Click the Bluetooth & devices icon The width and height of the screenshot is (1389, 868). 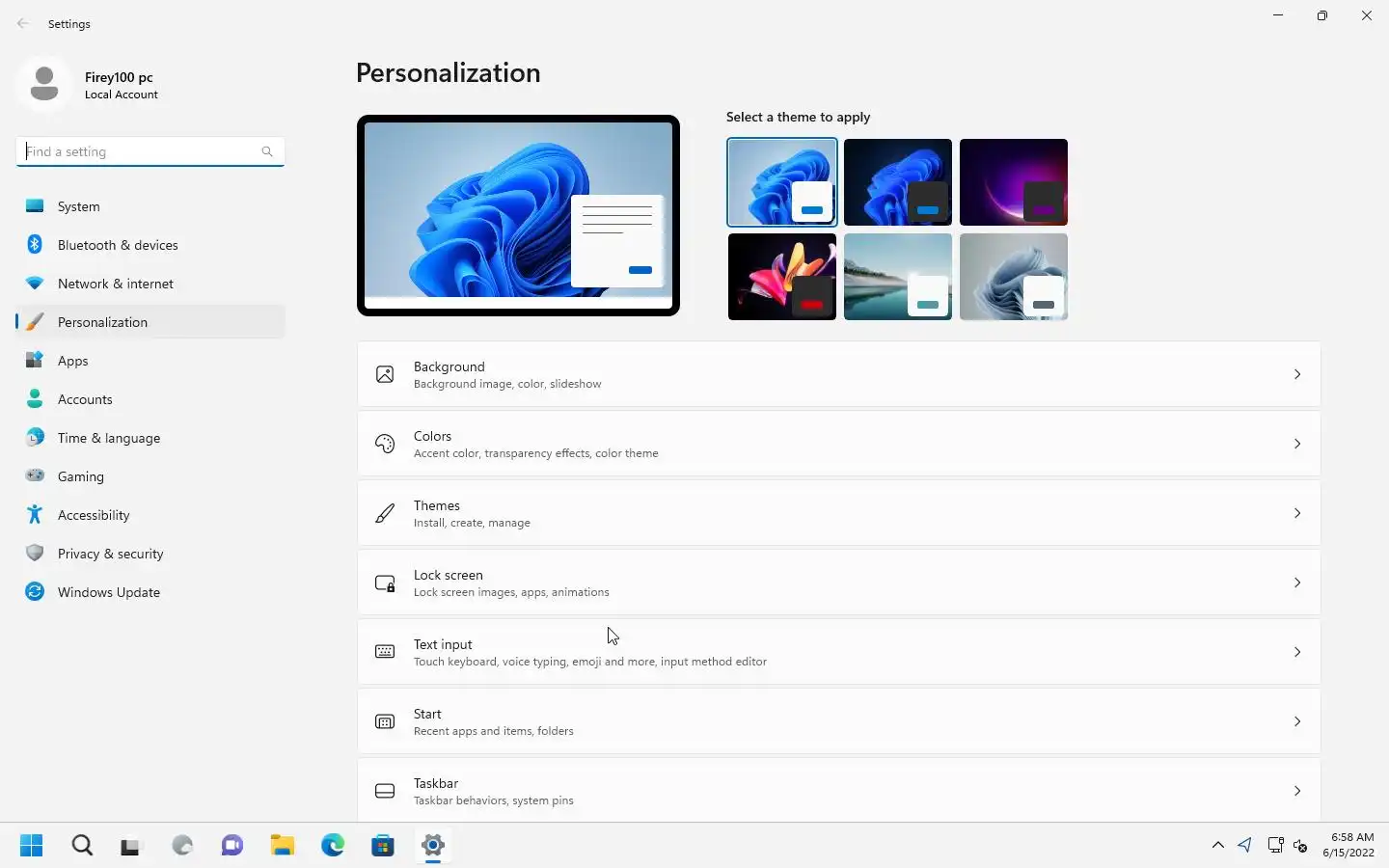click(x=35, y=245)
